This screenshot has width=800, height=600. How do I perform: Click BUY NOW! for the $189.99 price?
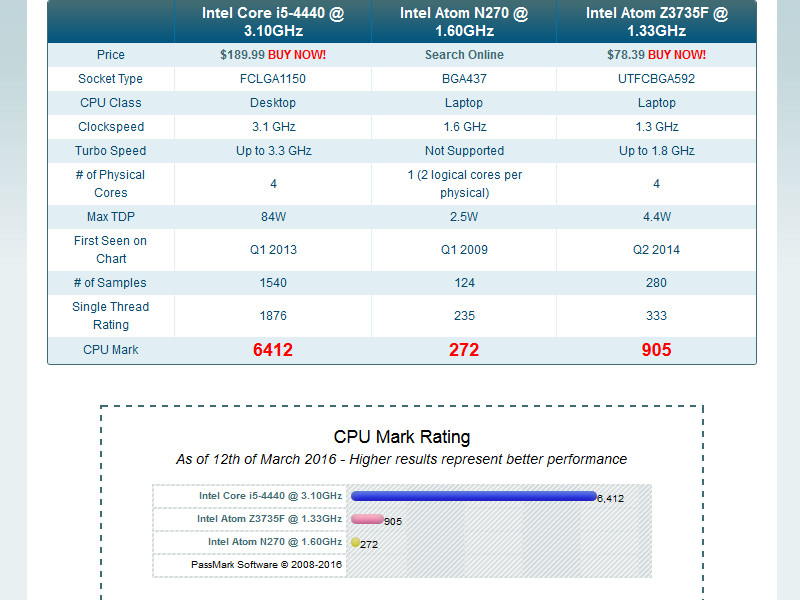pos(296,55)
